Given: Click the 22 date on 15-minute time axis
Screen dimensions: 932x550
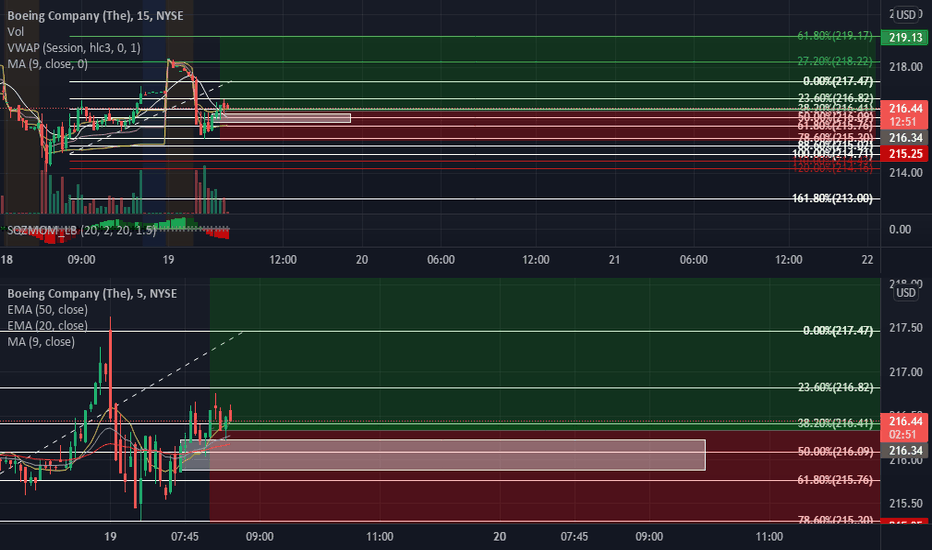Looking at the screenshot, I should pyautogui.click(x=867, y=260).
